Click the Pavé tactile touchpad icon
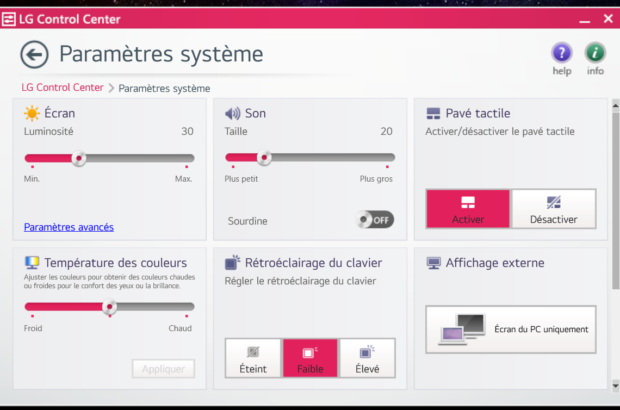The image size is (620, 410). [x=433, y=114]
